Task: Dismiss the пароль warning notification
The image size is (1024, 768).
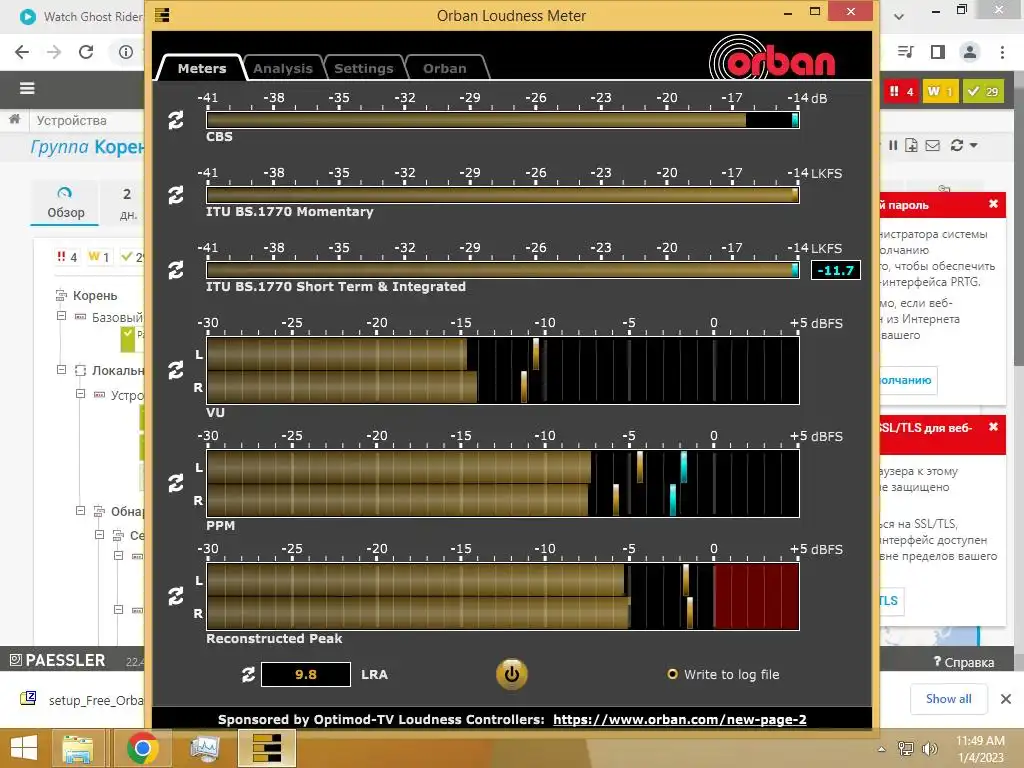Action: (993, 204)
